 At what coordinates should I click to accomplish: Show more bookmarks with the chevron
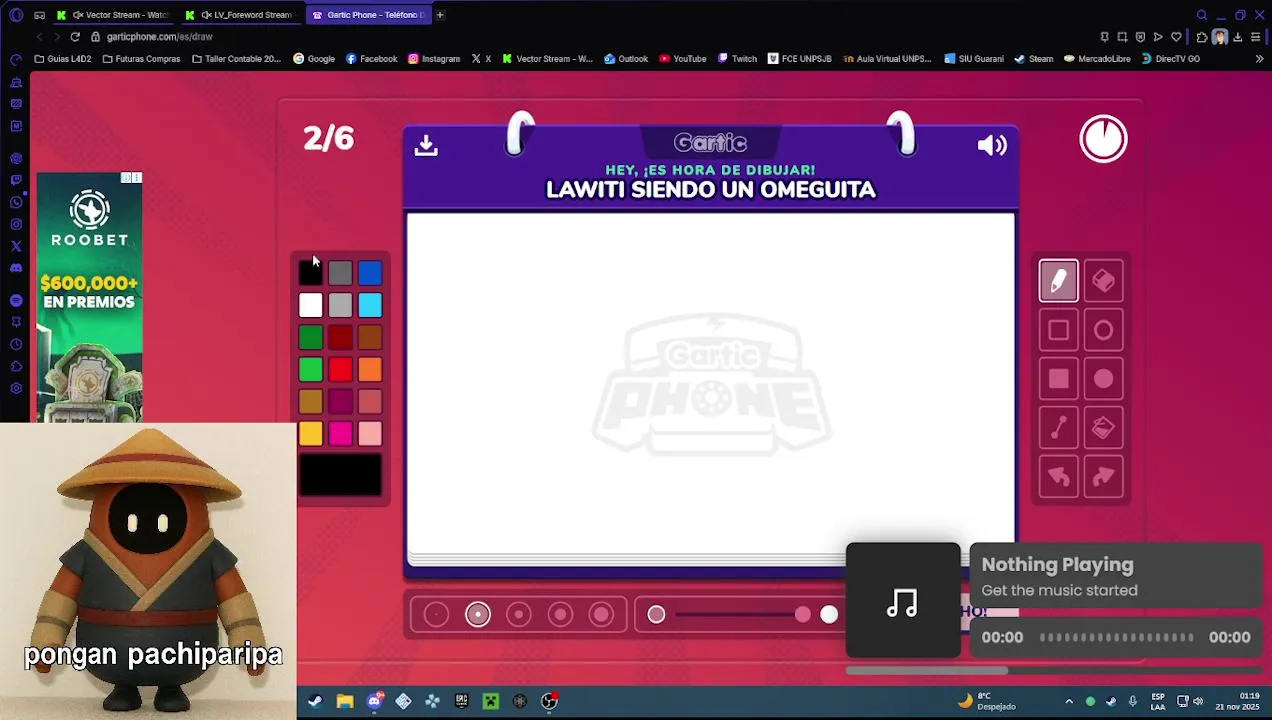pyautogui.click(x=1258, y=59)
